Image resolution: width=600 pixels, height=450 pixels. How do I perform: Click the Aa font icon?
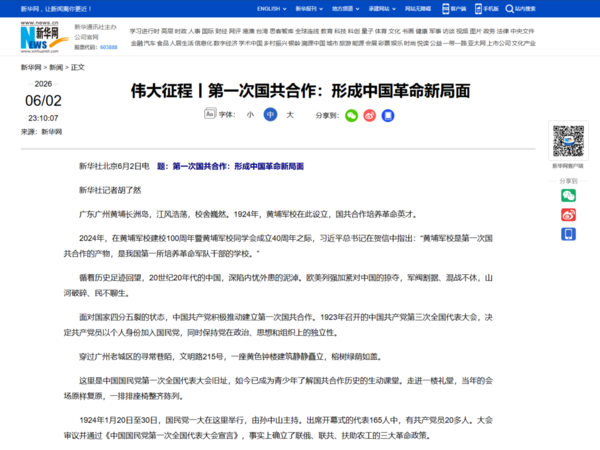coord(210,114)
